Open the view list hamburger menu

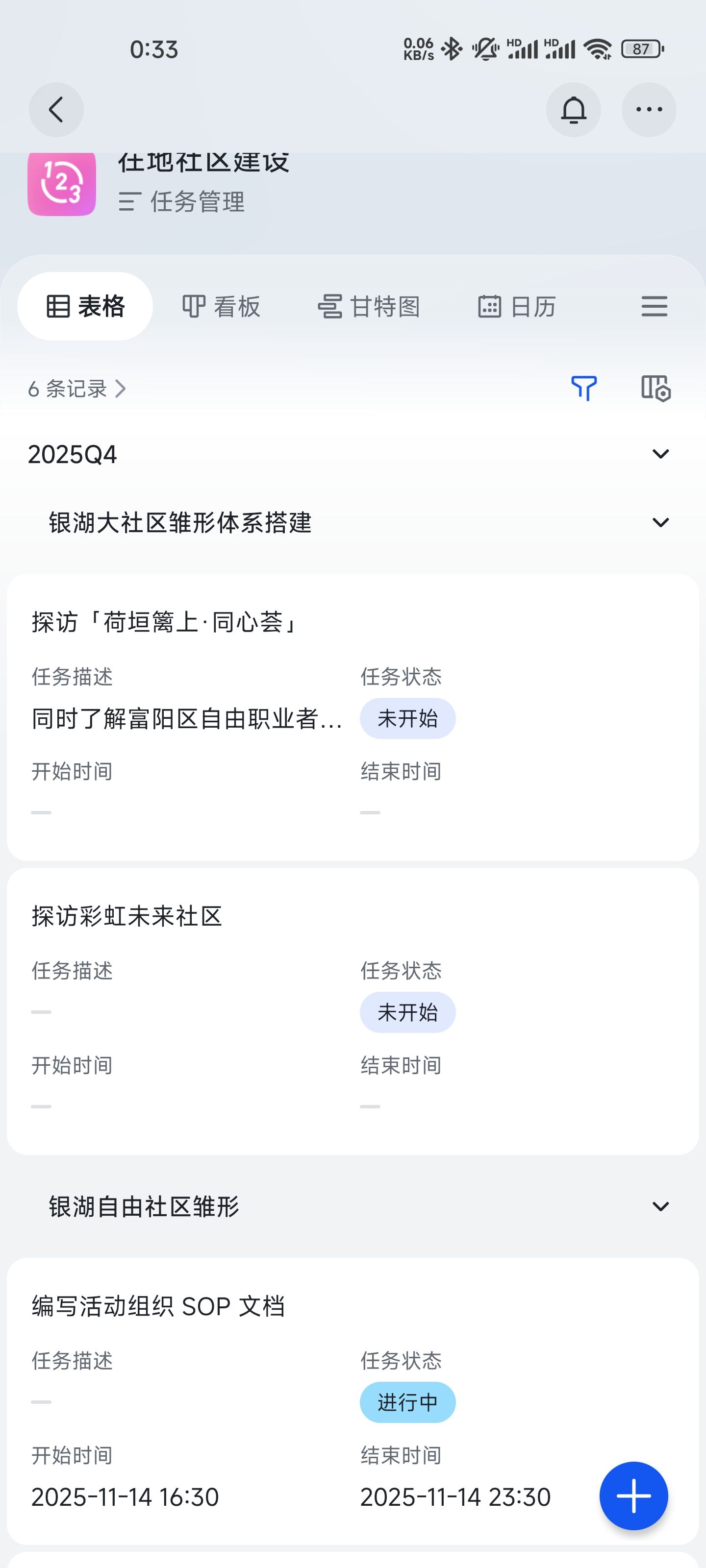tap(654, 306)
